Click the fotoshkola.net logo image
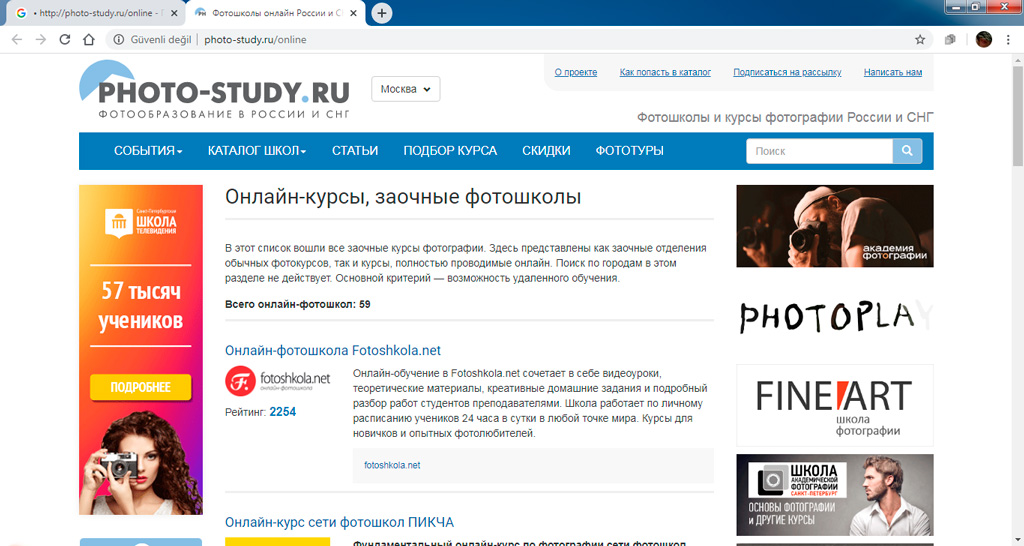Image resolution: width=1024 pixels, height=546 pixels. (278, 380)
